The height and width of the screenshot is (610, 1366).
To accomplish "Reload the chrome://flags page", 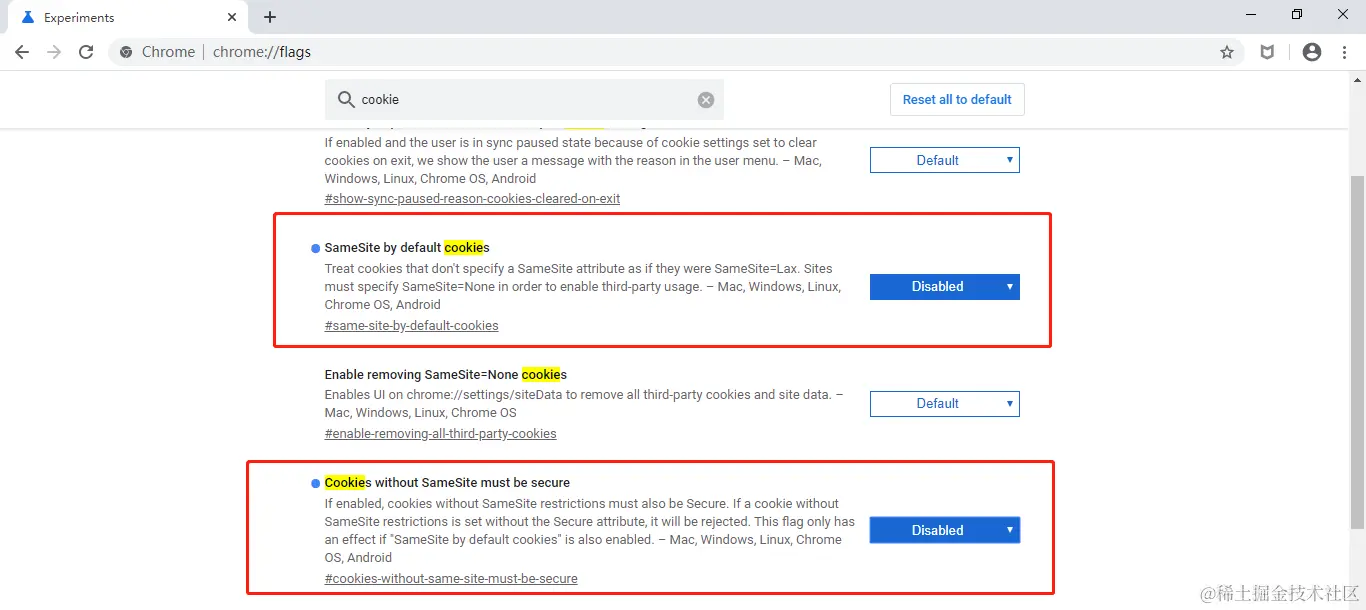I will coord(86,52).
